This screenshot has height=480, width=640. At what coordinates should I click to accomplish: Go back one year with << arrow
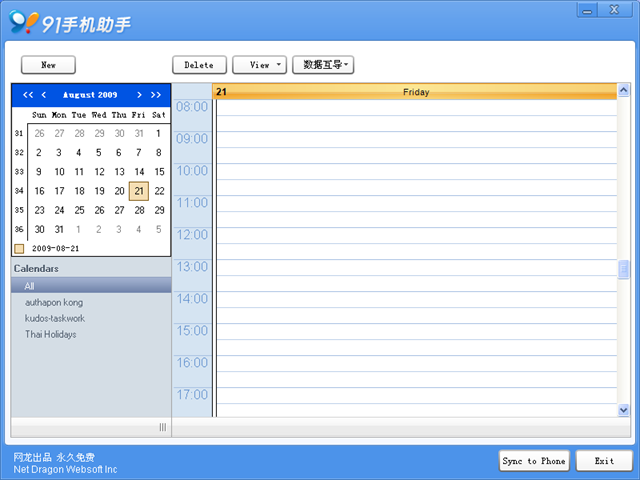28,95
